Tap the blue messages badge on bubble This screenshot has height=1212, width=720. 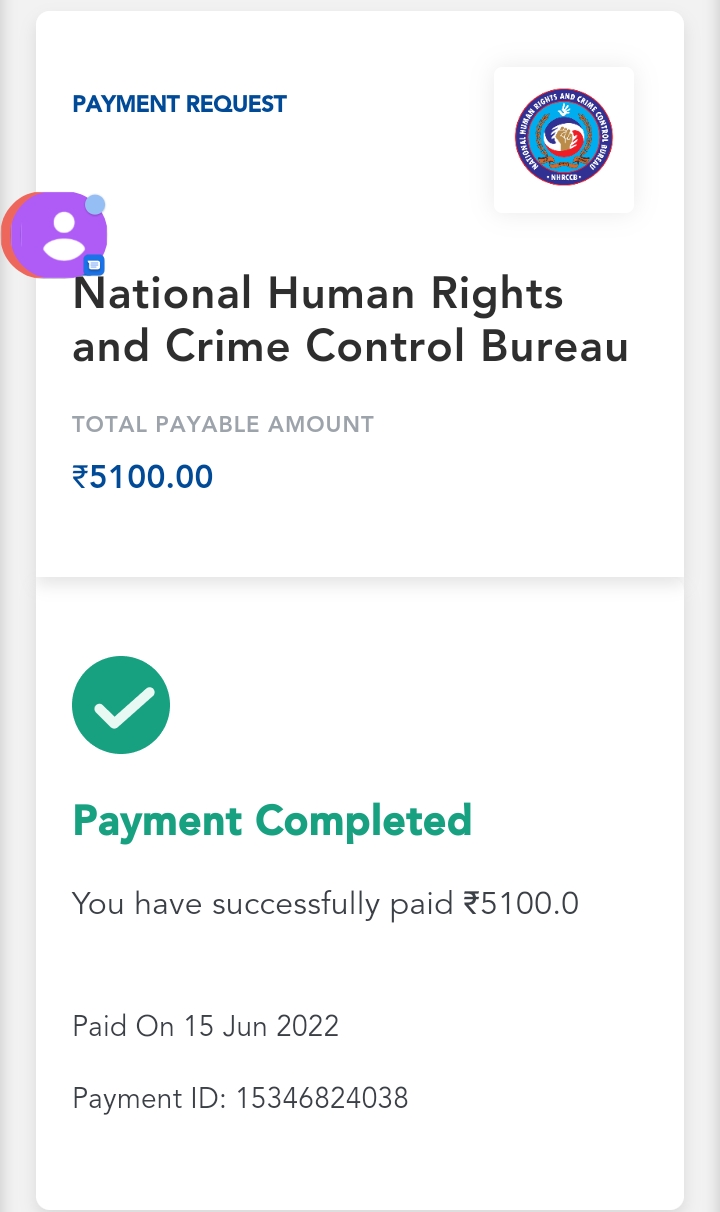(x=94, y=265)
